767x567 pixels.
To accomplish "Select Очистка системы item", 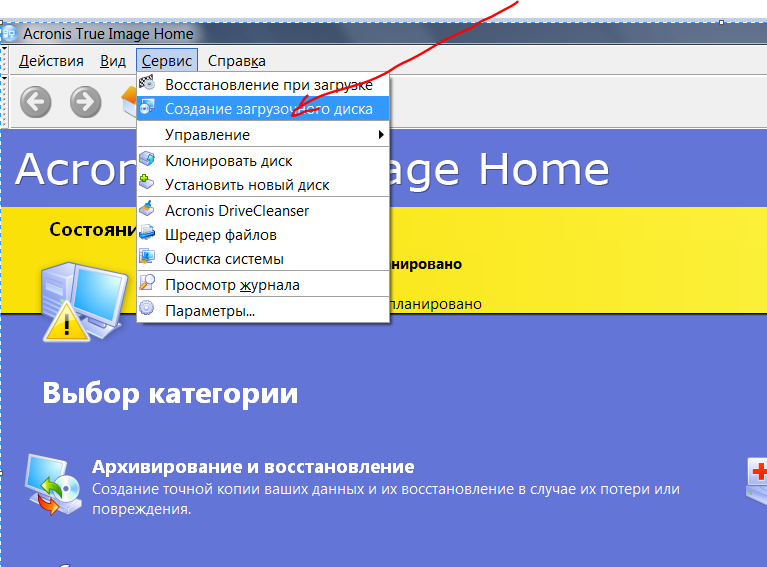I will pos(263,259).
